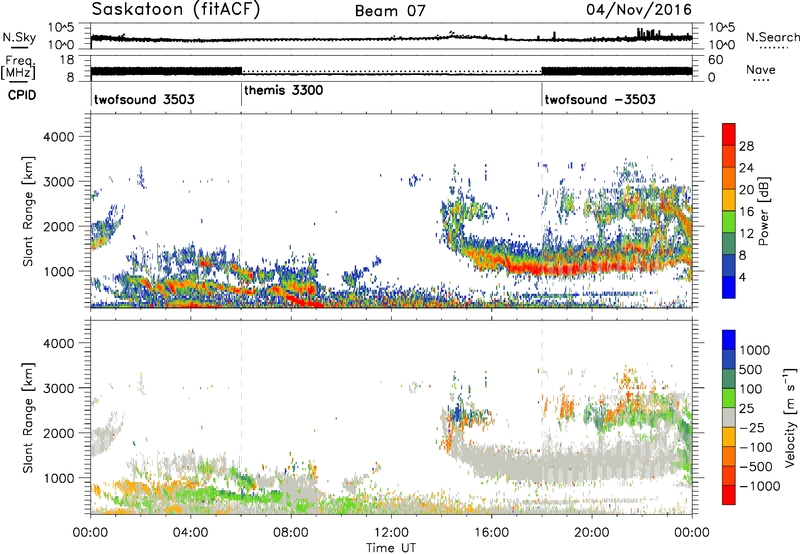
Task: Click the noise trace in the top panel
Action: [391, 38]
